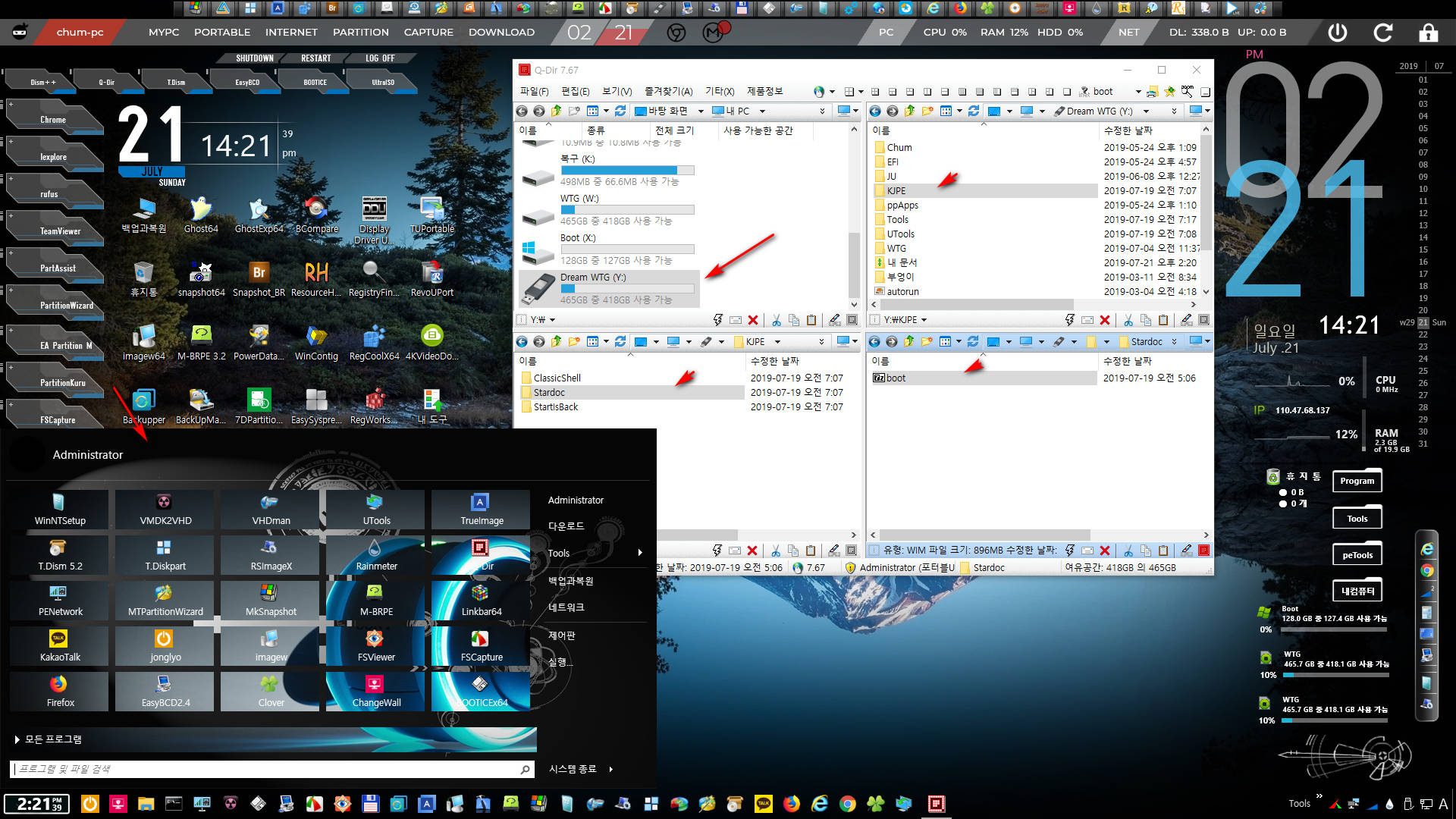Viewport: 1456px width, 819px height.
Task: Delete selection in Y:₩ pane status bar
Action: 753,320
